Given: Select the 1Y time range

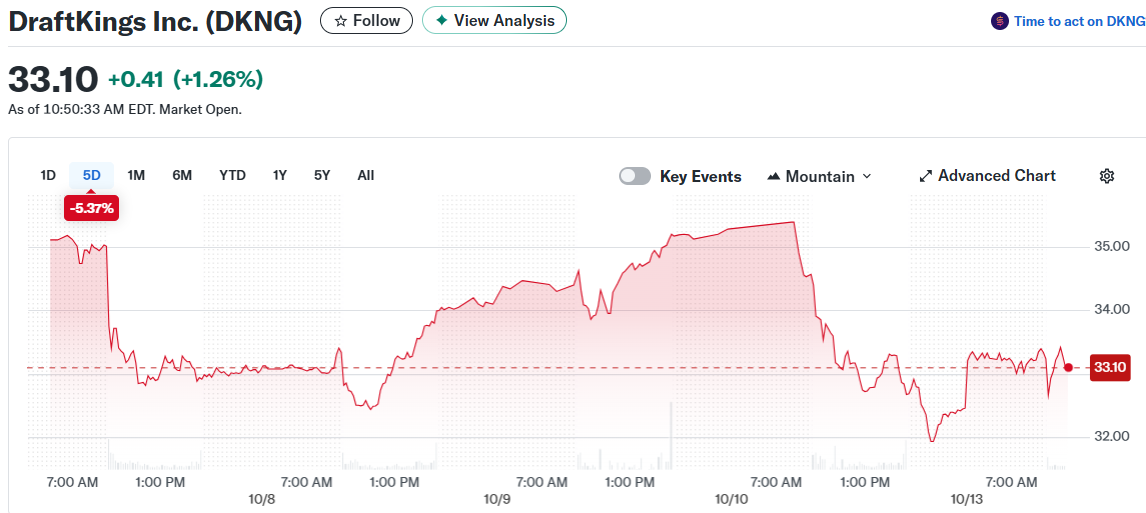Looking at the screenshot, I should 280,175.
